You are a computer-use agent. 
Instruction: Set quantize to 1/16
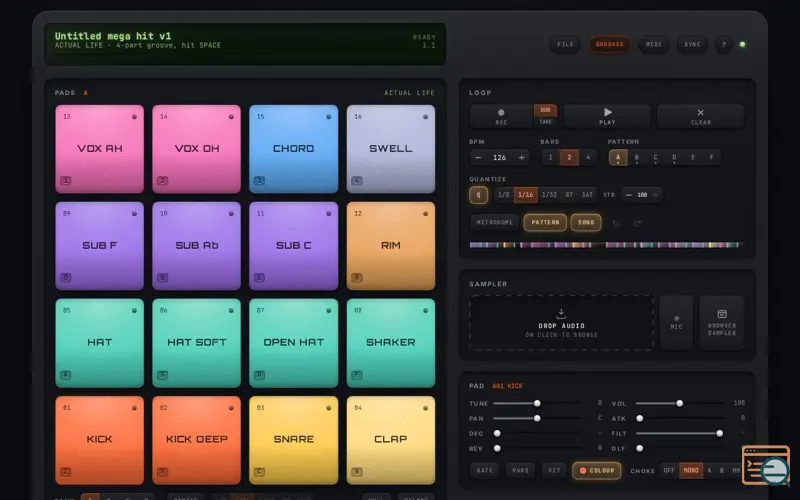tap(526, 195)
